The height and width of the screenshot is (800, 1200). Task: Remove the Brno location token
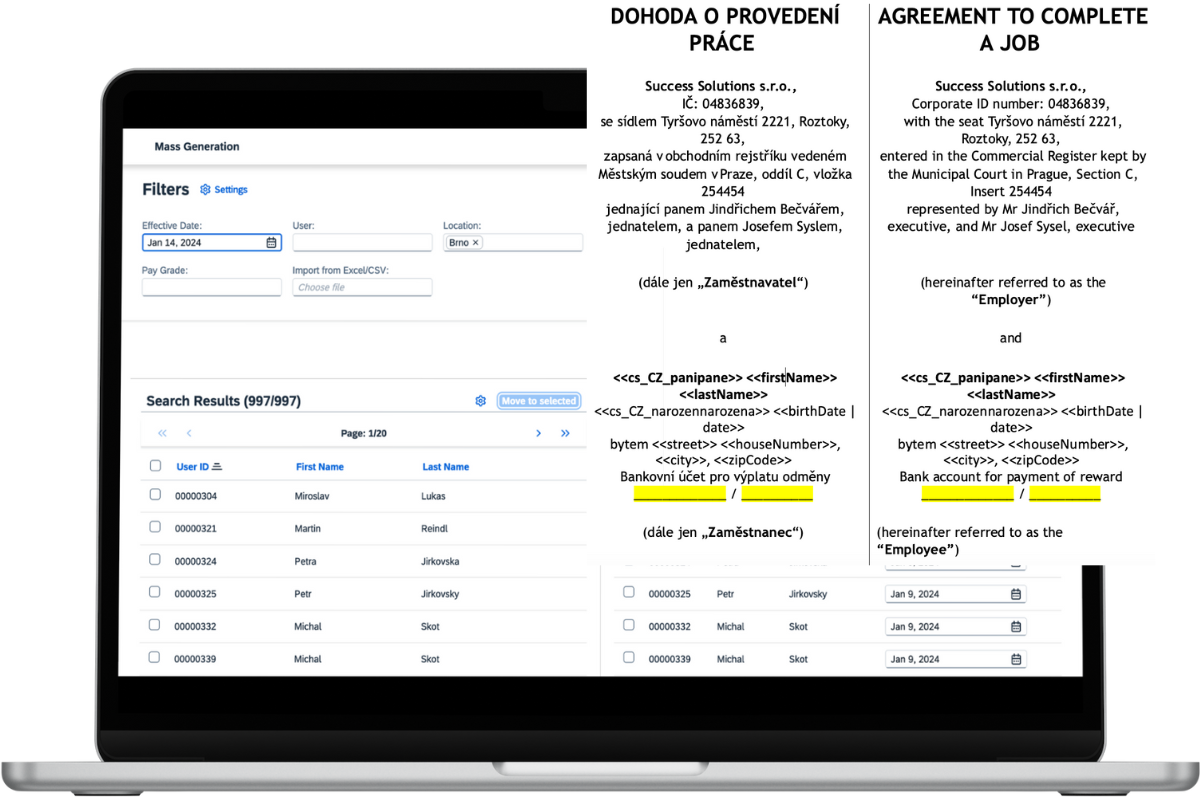tap(475, 243)
